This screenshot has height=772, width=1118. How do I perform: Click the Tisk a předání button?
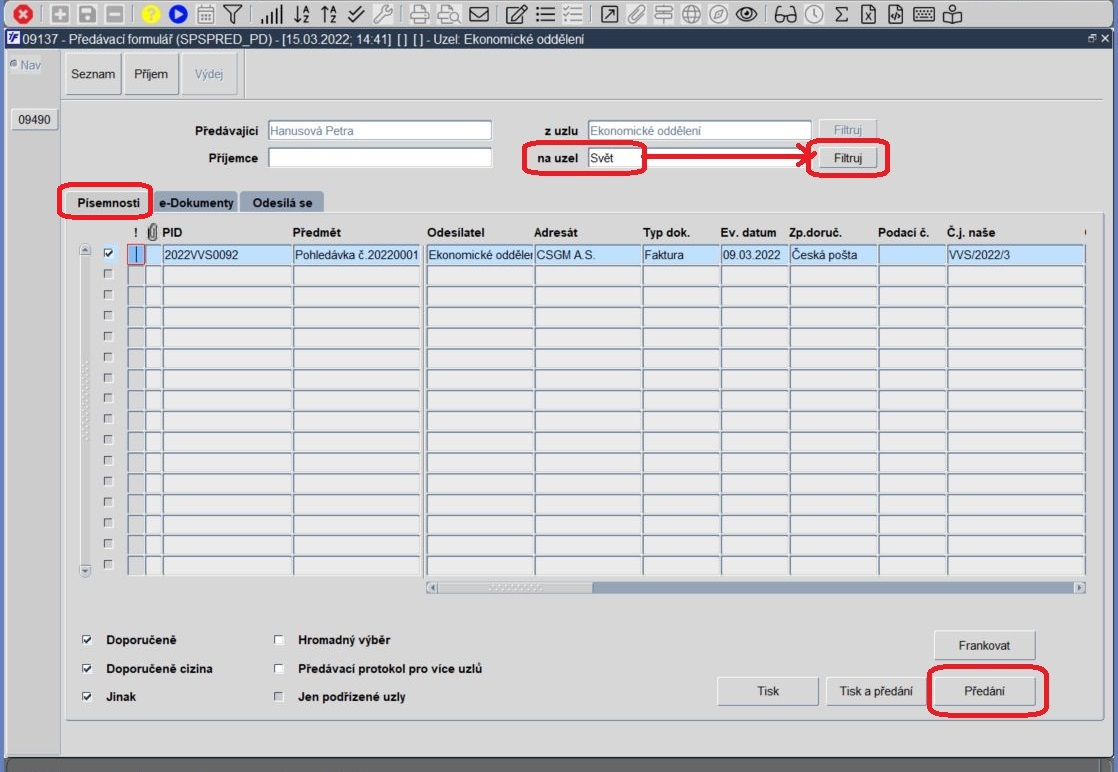(x=876, y=691)
